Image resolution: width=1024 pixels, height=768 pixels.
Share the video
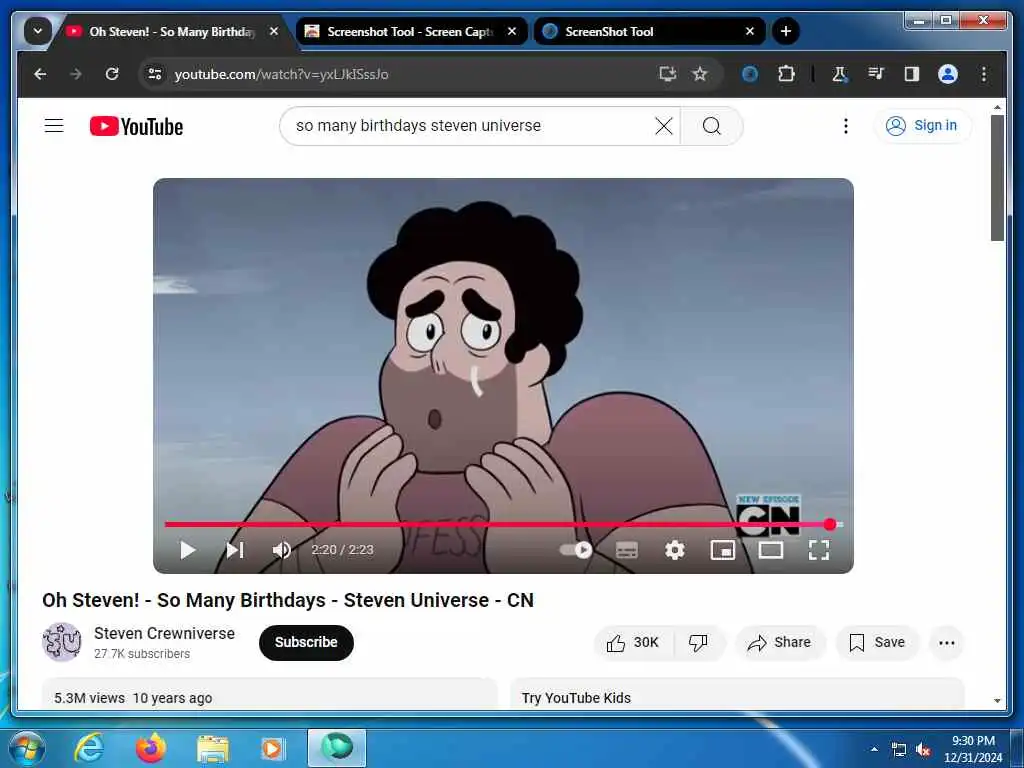click(x=780, y=643)
